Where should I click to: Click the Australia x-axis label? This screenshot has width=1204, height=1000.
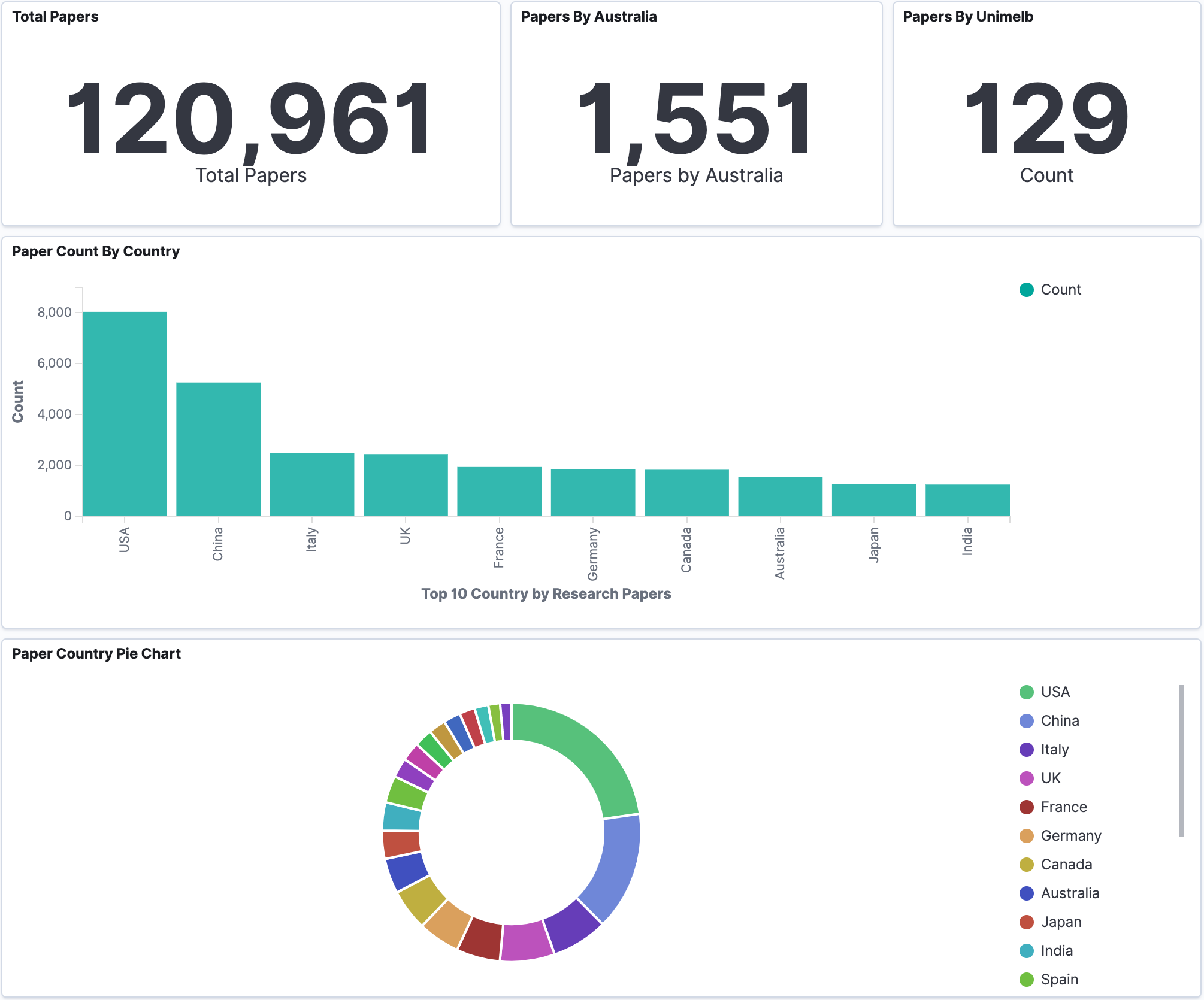pyautogui.click(x=780, y=553)
